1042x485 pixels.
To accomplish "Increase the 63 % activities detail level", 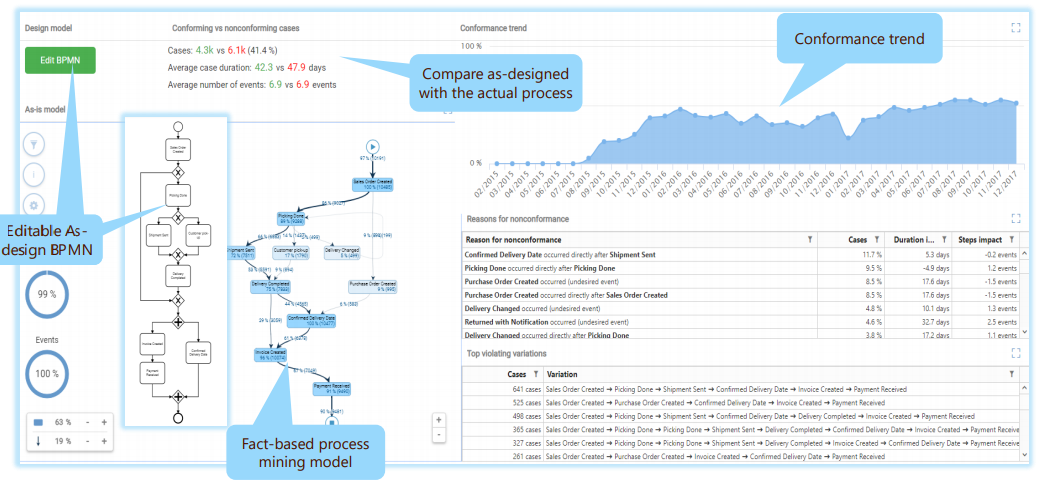I will pyautogui.click(x=104, y=423).
